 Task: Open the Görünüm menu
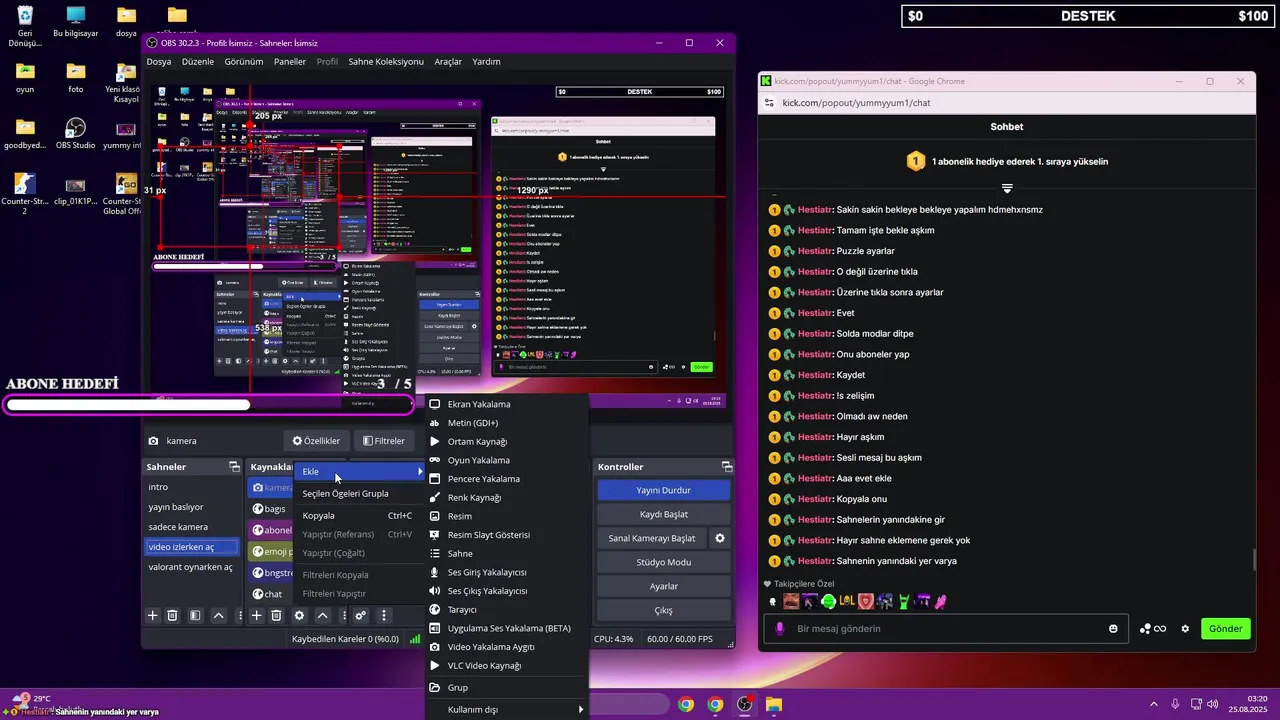[244, 62]
